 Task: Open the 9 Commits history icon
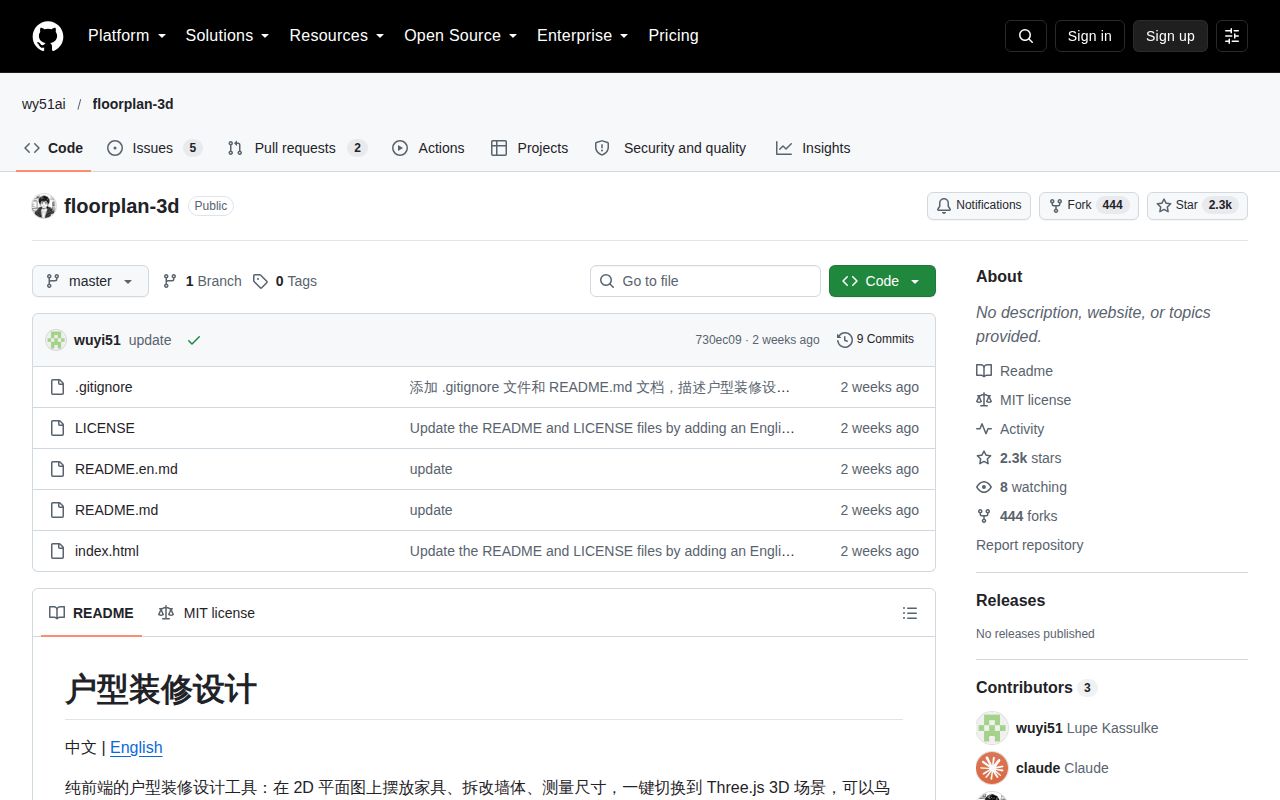[x=845, y=340]
